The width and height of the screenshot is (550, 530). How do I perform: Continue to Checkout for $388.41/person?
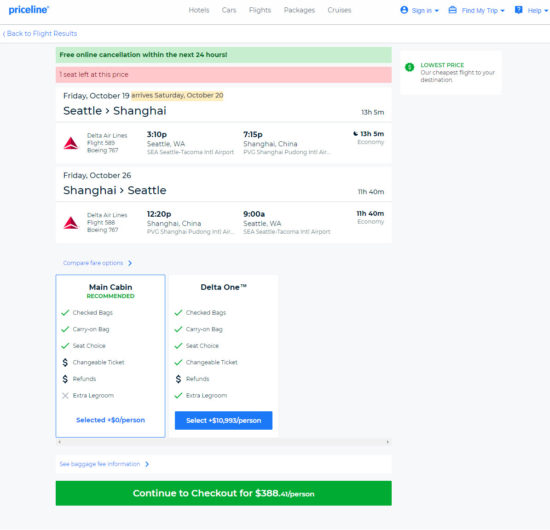[223, 493]
